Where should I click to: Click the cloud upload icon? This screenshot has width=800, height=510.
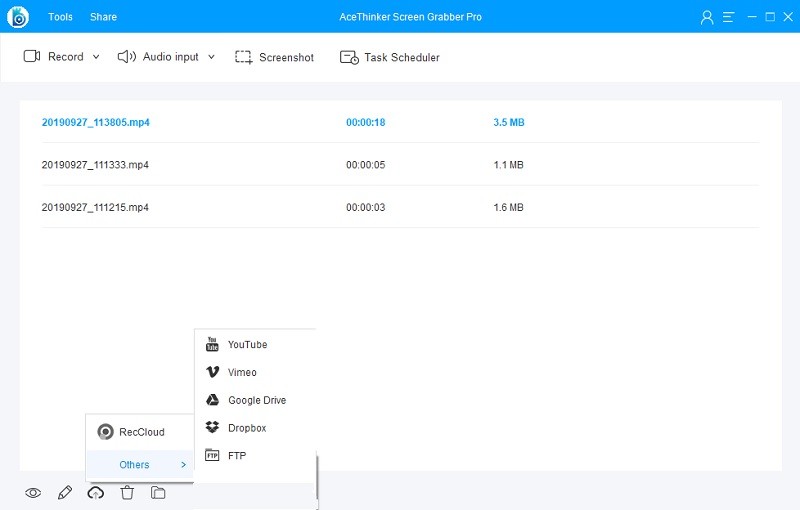tap(96, 492)
